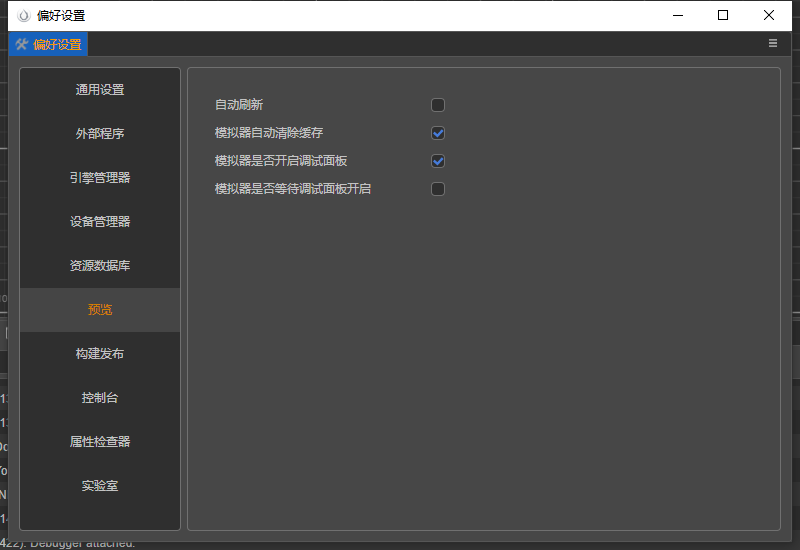This screenshot has width=800, height=550.
Task: Switch to 引擎管理器 section
Action: (100, 178)
